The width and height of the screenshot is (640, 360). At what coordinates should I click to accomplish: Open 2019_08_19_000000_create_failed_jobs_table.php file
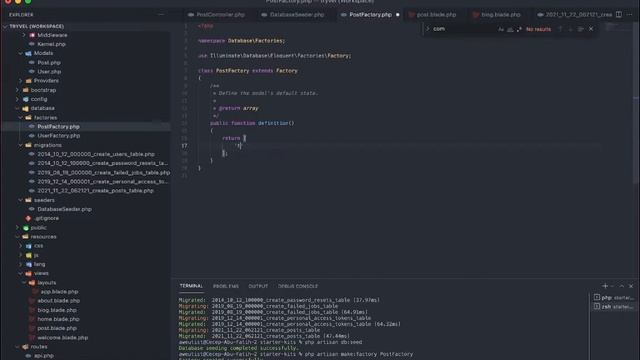coord(104,173)
